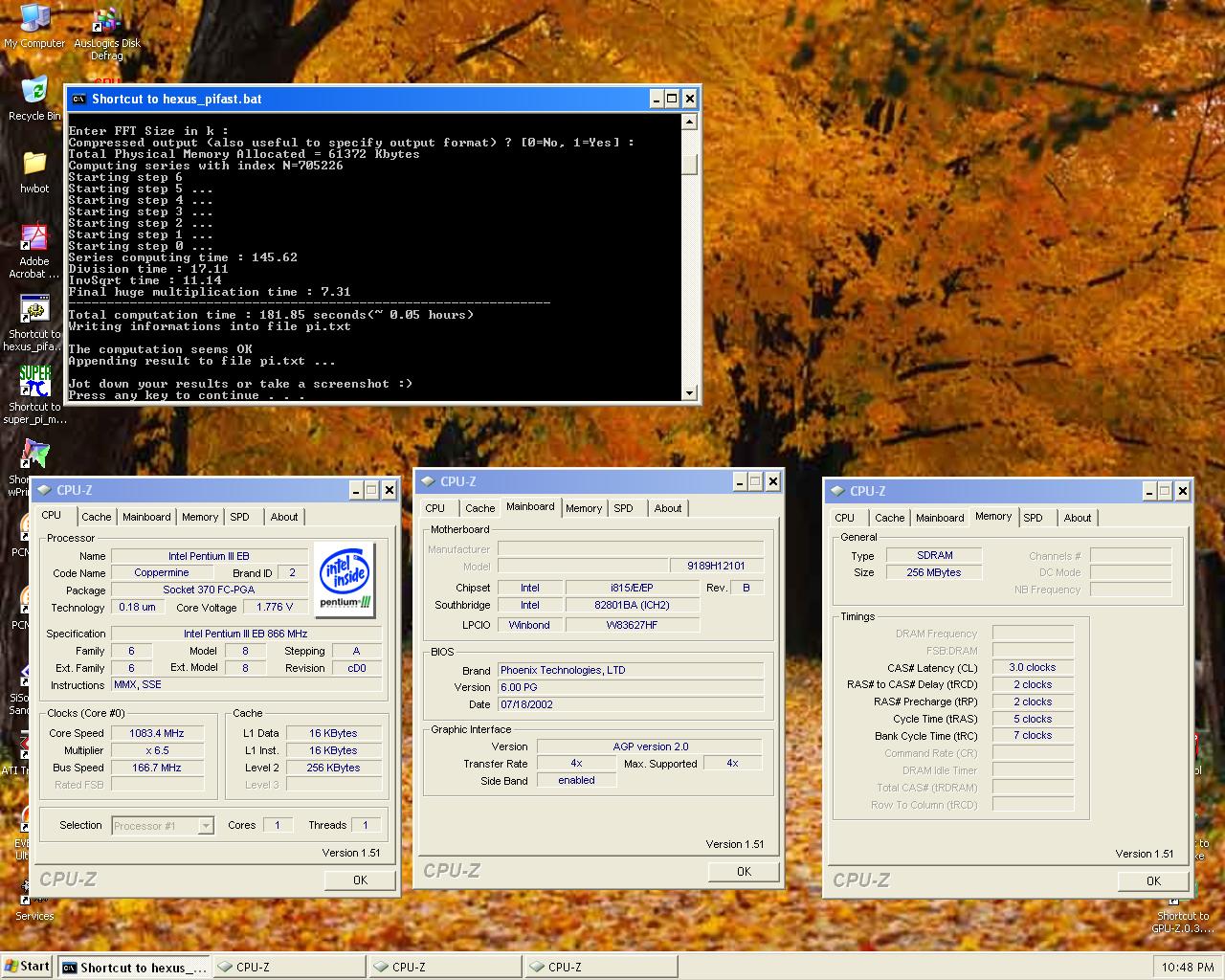Viewport: 1225px width, 980px height.
Task: Select CPU tab in middle CPU-Z window
Action: tap(435, 508)
